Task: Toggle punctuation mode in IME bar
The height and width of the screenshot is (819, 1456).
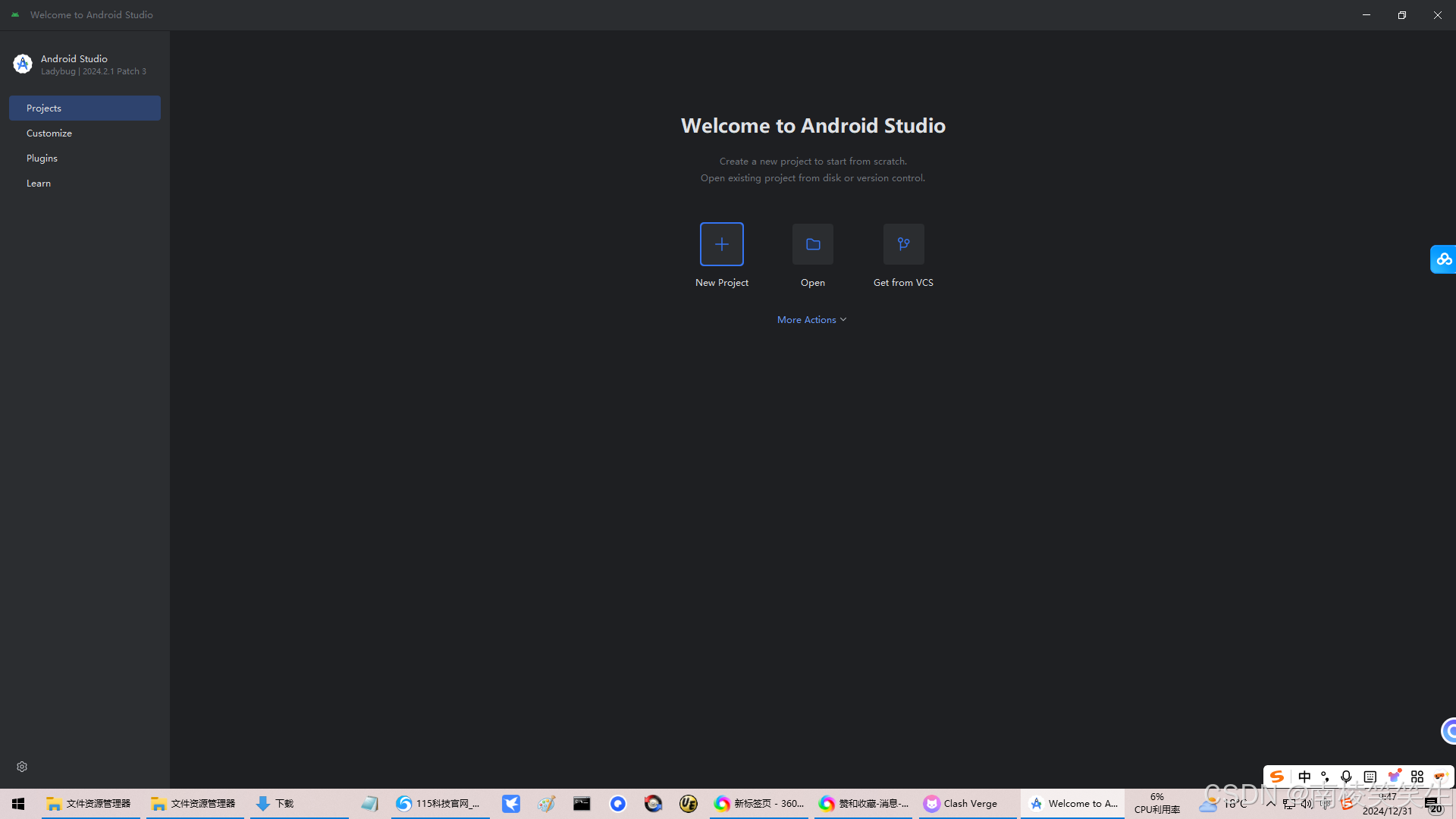Action: tap(1325, 777)
